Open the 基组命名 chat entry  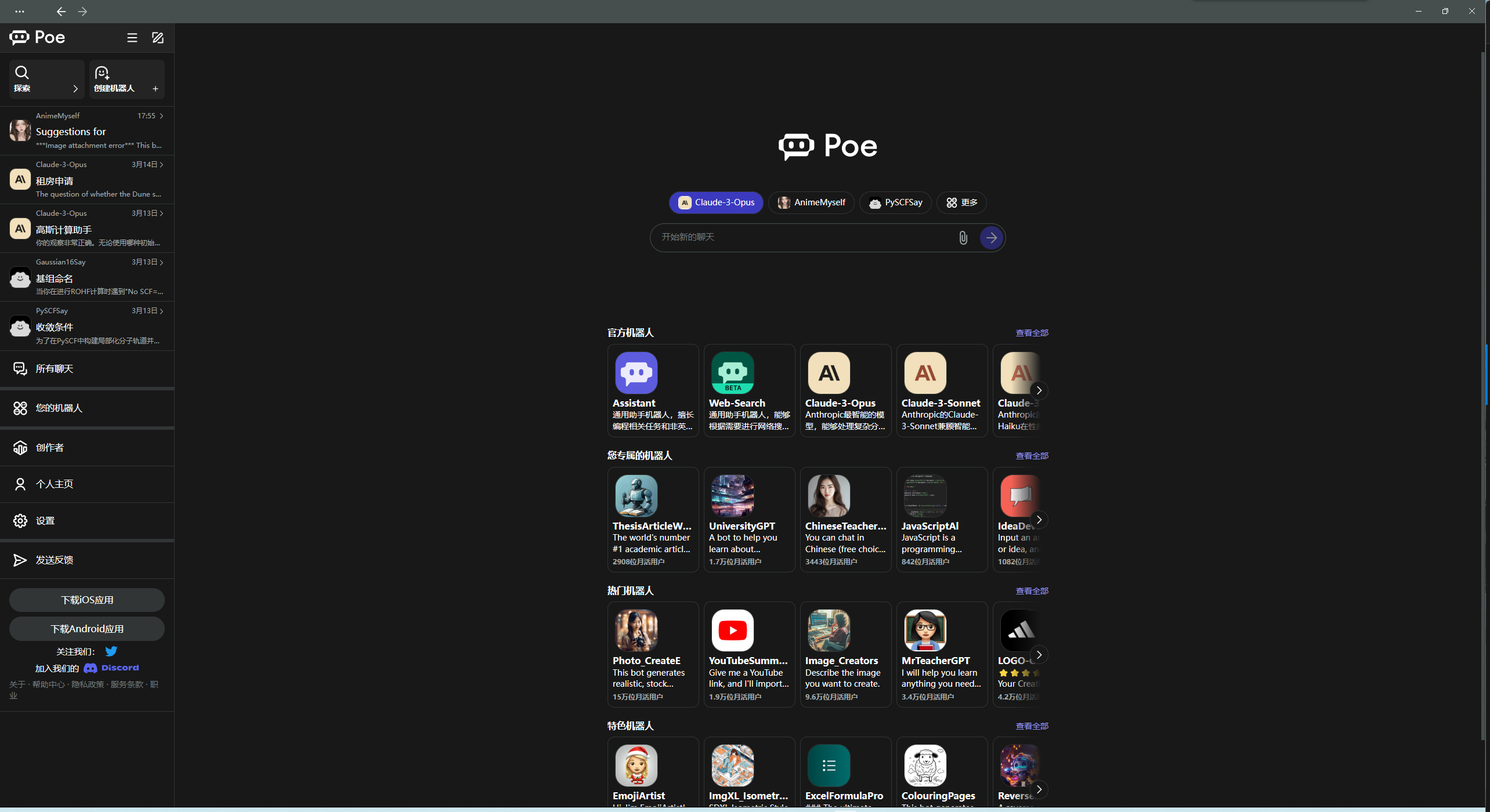(87, 277)
